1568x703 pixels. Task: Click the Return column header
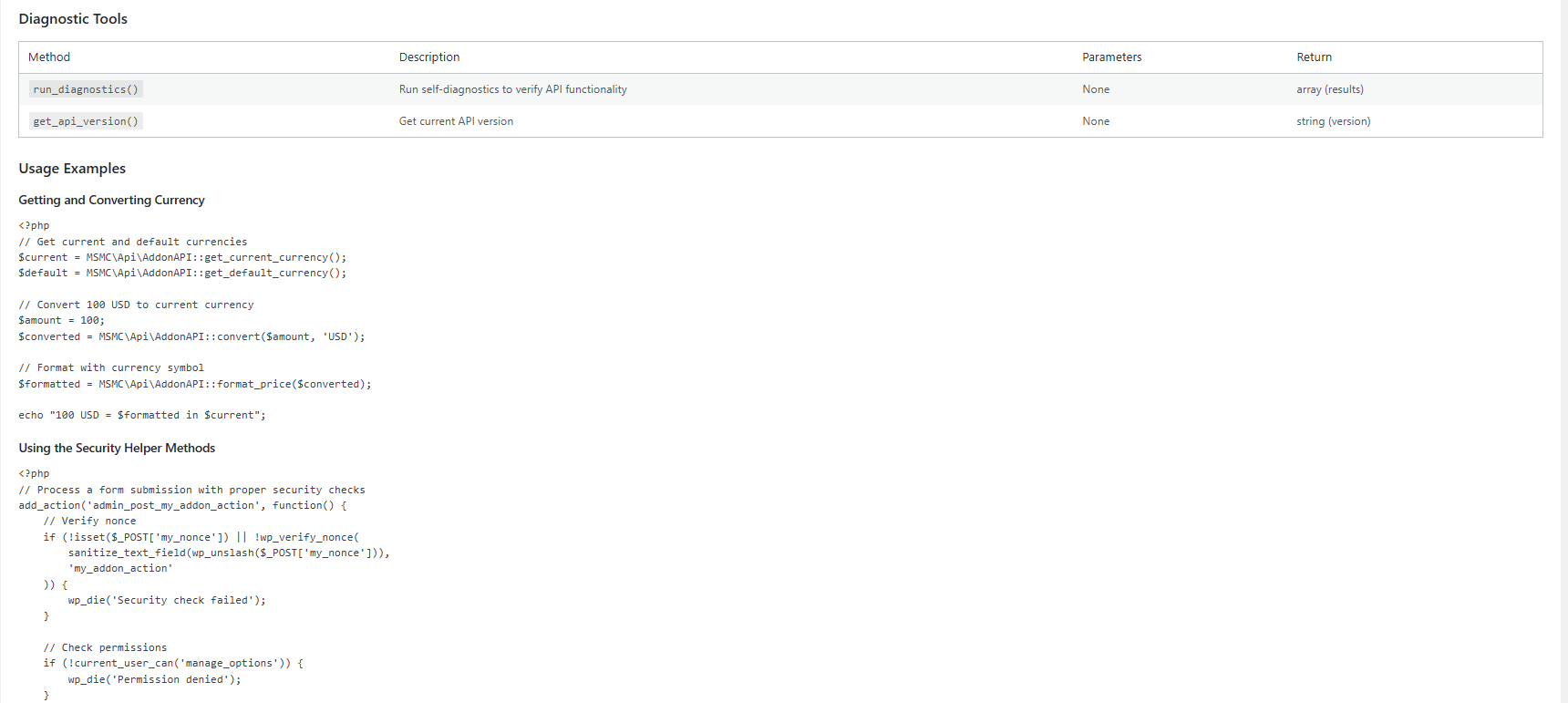click(1314, 57)
